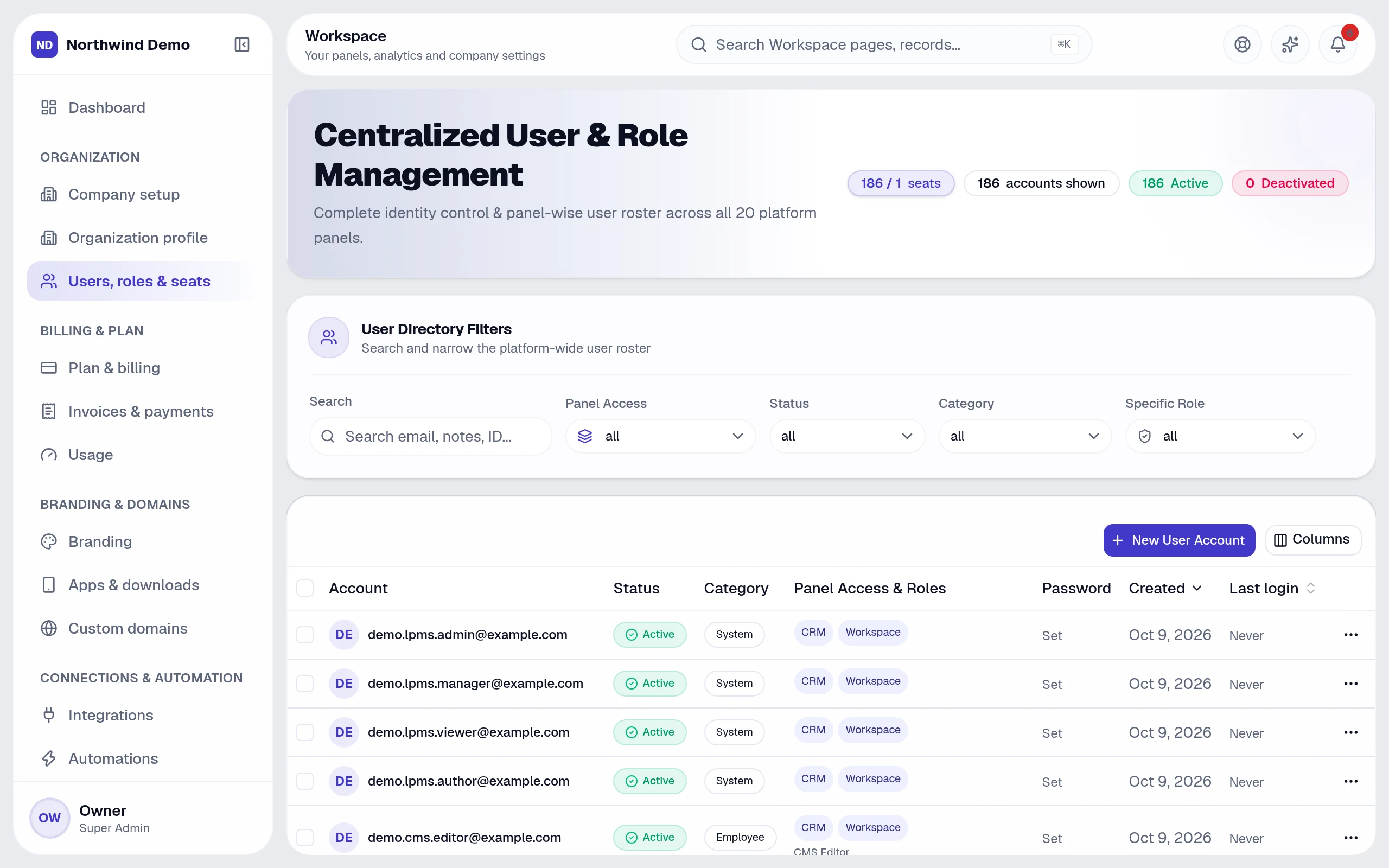Click the 186 accounts shown badge
This screenshot has width=1389, height=868.
click(x=1041, y=183)
